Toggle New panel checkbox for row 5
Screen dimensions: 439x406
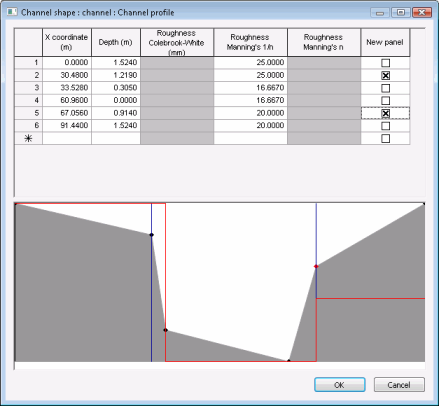[385, 113]
